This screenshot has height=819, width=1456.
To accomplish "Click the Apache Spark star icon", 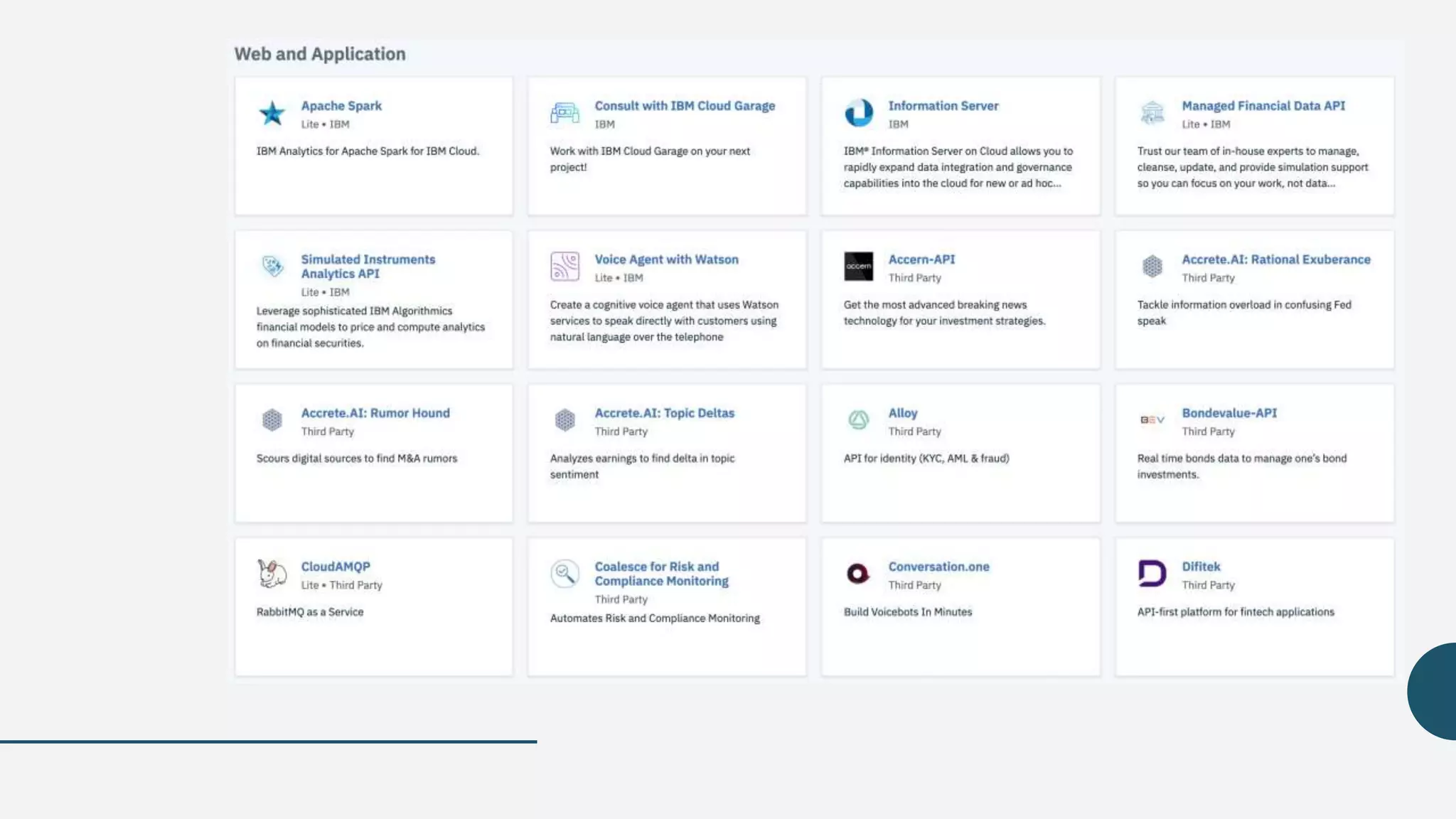I will point(272,113).
